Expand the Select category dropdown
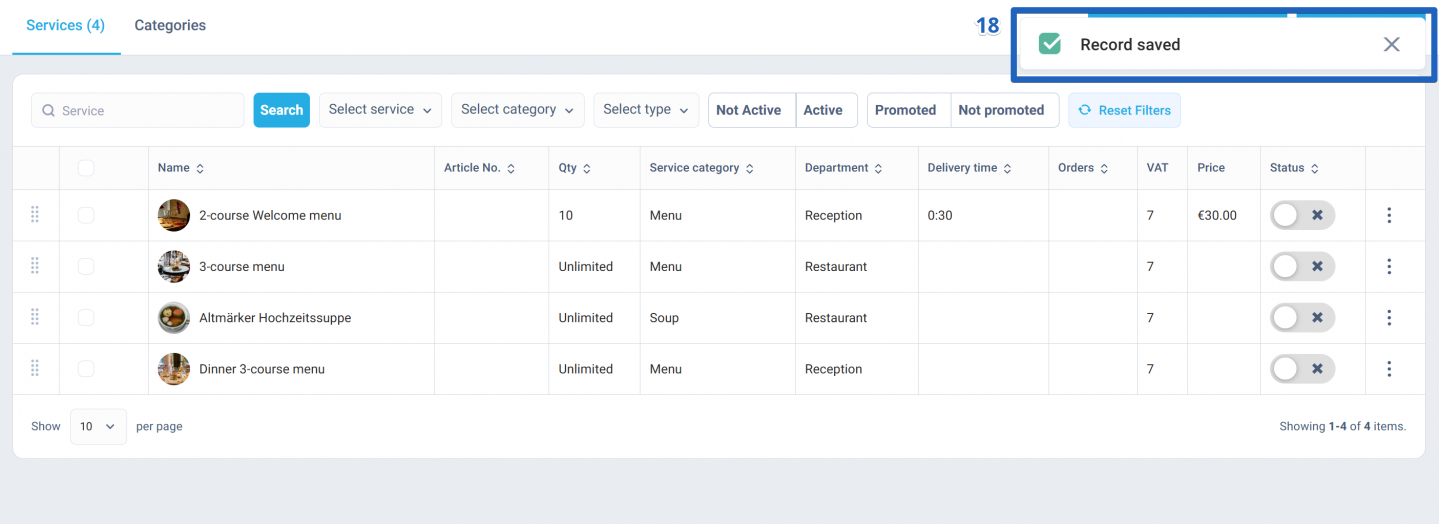This screenshot has height=524, width=1440. click(518, 110)
